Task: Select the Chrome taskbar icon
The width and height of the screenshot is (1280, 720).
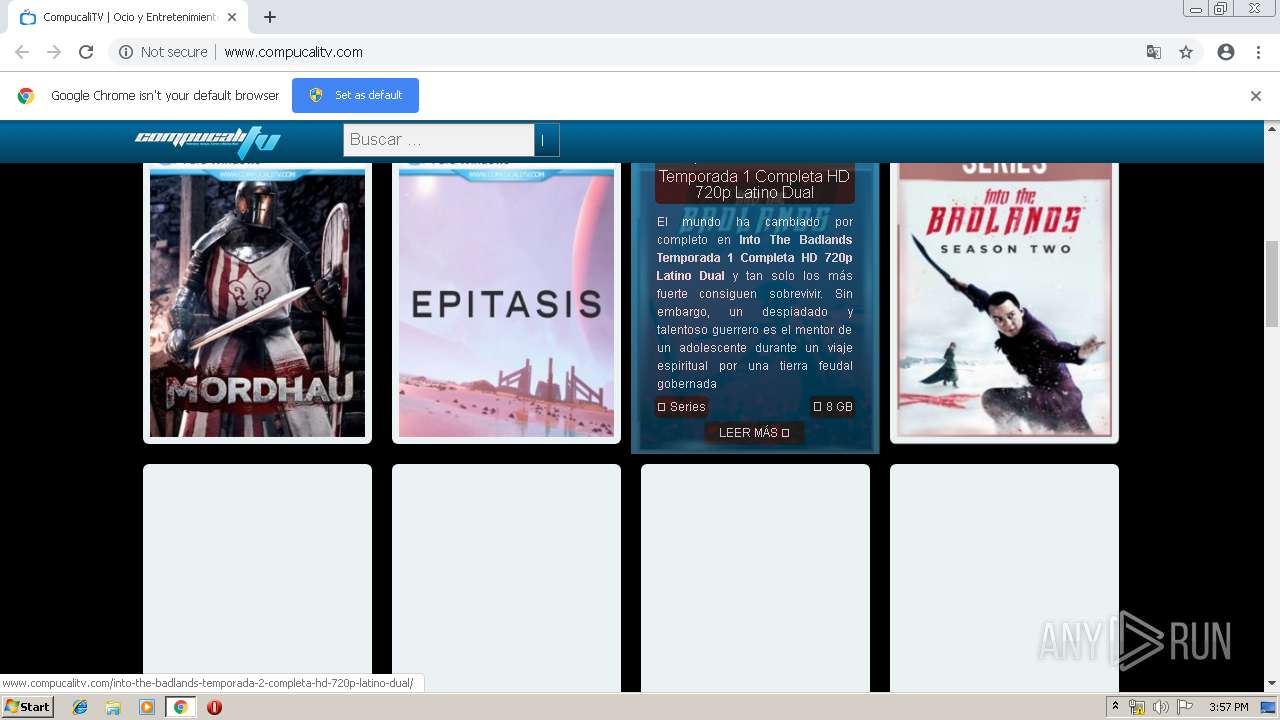Action: click(x=180, y=707)
